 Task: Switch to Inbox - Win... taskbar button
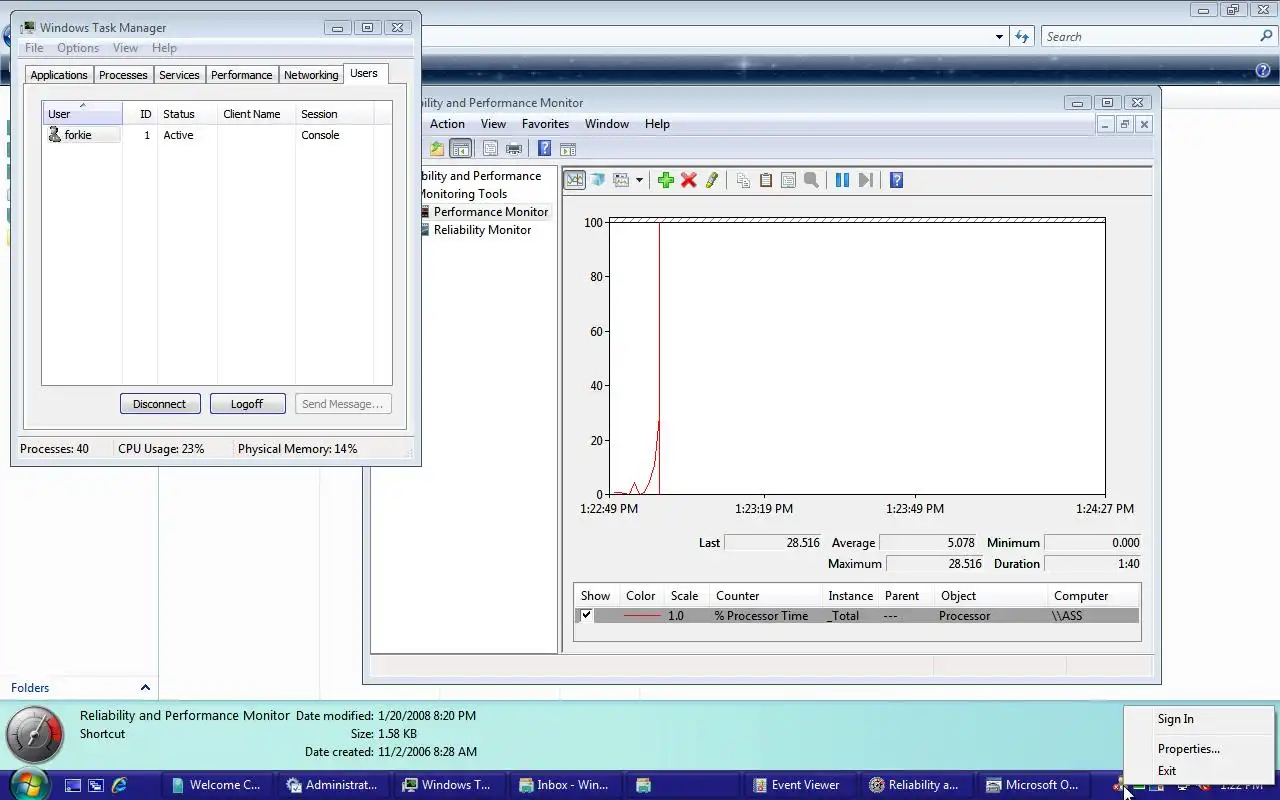tap(564, 785)
